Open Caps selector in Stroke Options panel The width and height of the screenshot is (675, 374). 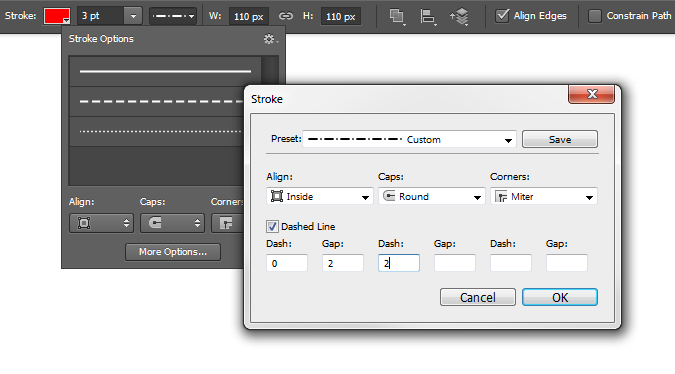point(172,223)
